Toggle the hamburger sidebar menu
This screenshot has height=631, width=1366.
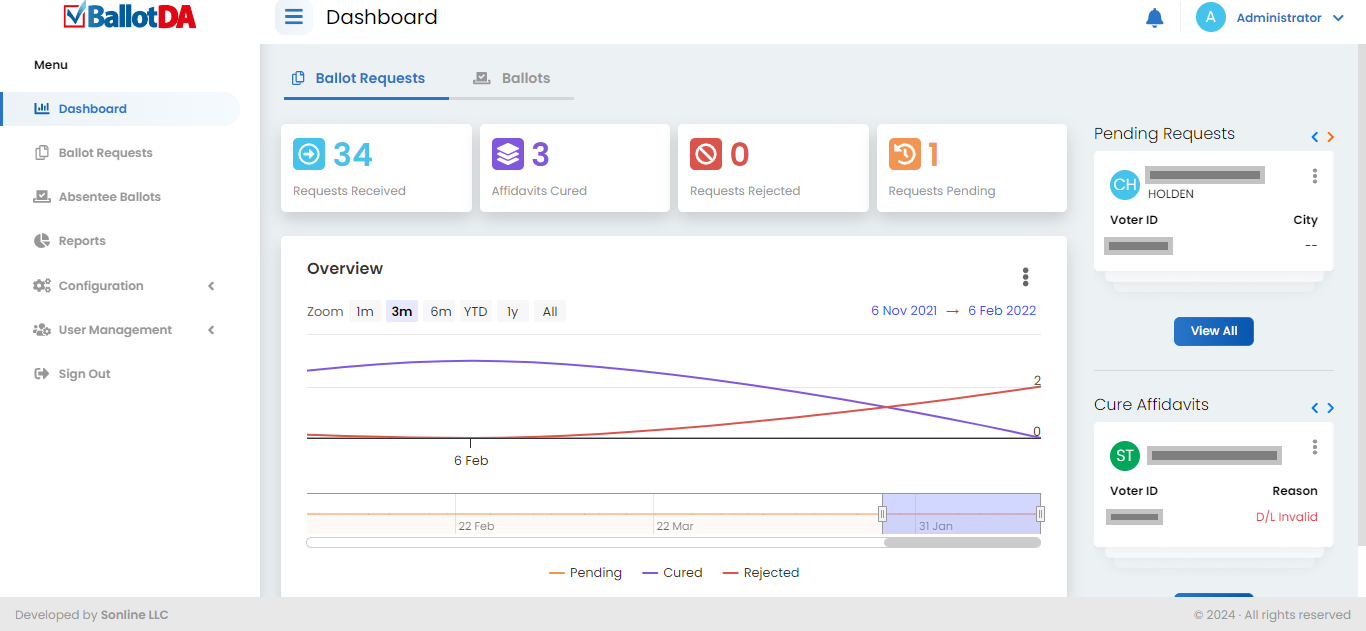294,17
